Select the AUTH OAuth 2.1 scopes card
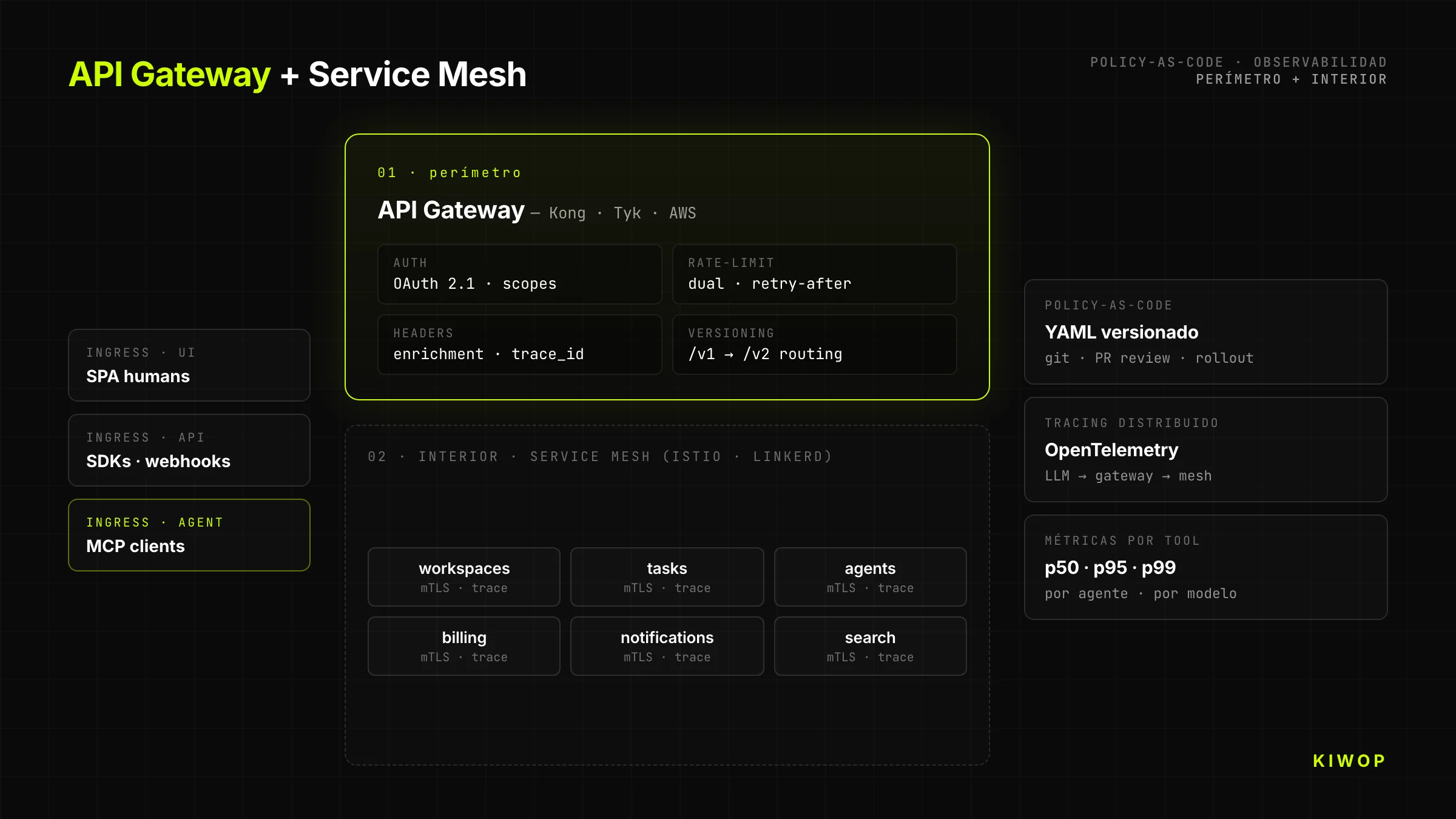The height and width of the screenshot is (819, 1456). [x=519, y=274]
